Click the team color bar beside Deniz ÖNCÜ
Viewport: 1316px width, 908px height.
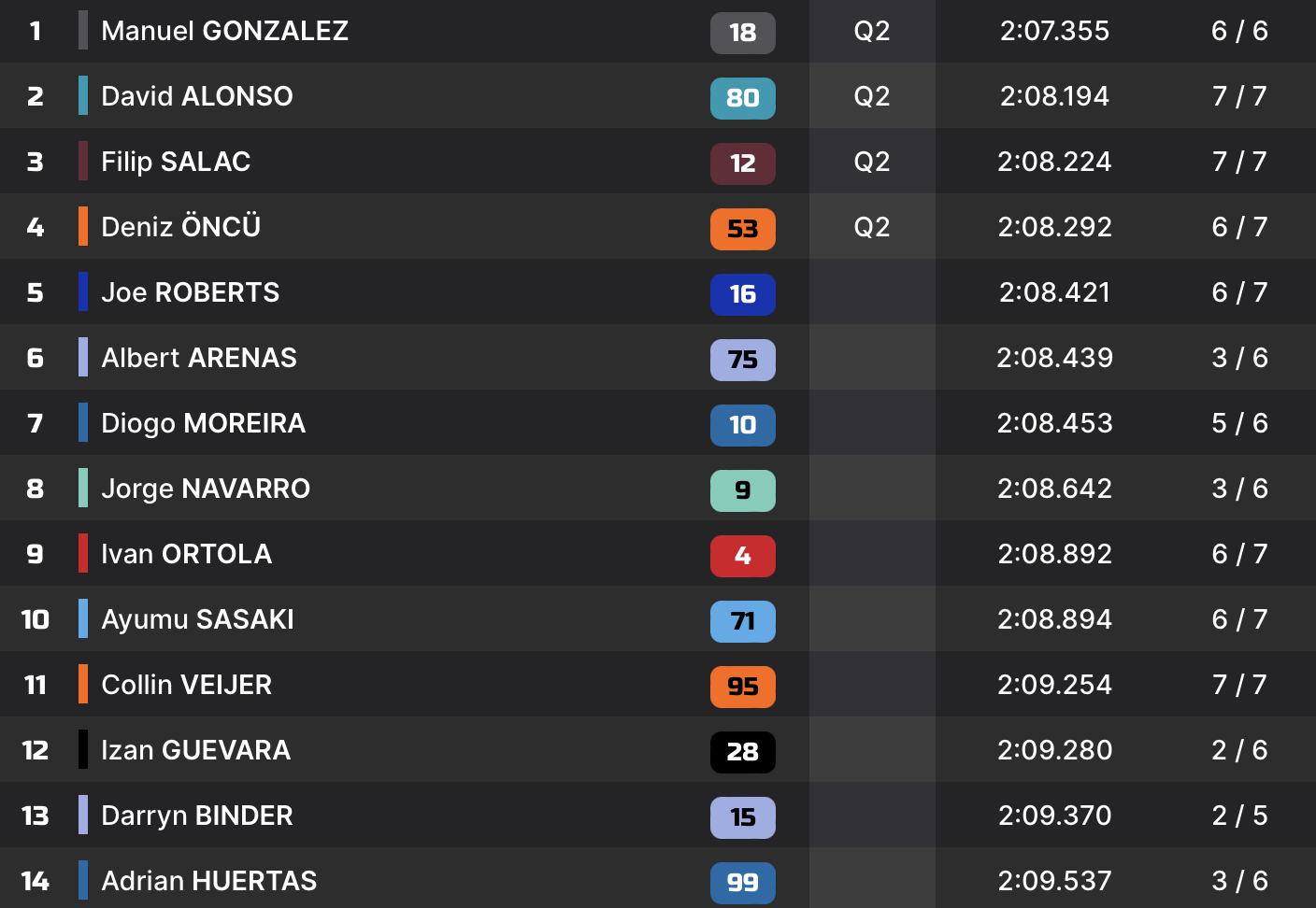(83, 226)
